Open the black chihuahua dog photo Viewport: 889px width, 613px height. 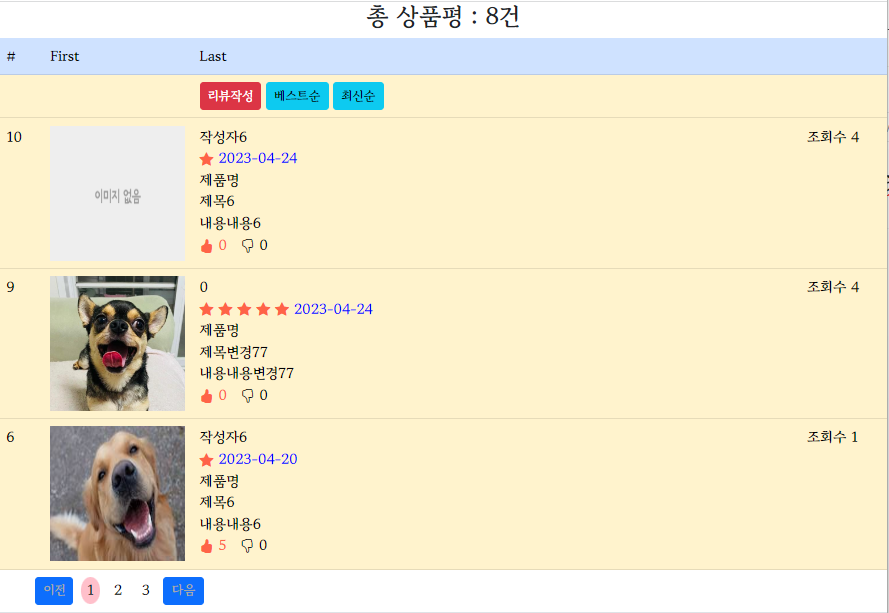(117, 344)
